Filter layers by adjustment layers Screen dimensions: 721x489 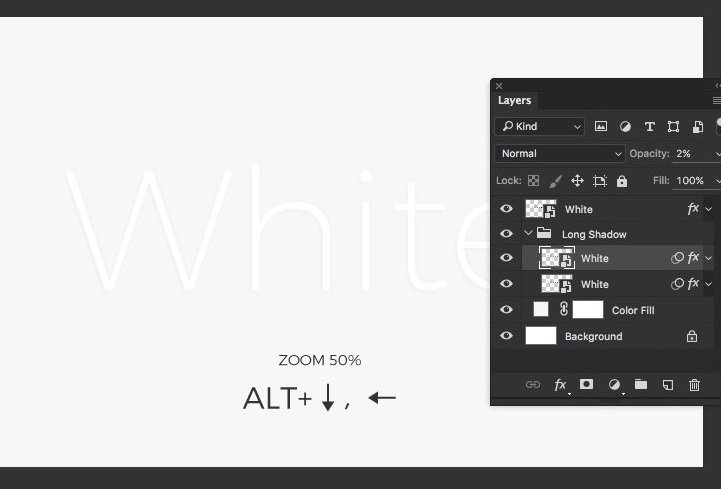point(625,127)
